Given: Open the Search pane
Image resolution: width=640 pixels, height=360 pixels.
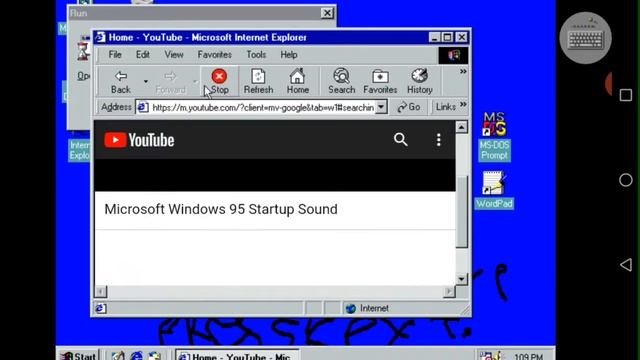Looking at the screenshot, I should (x=342, y=82).
